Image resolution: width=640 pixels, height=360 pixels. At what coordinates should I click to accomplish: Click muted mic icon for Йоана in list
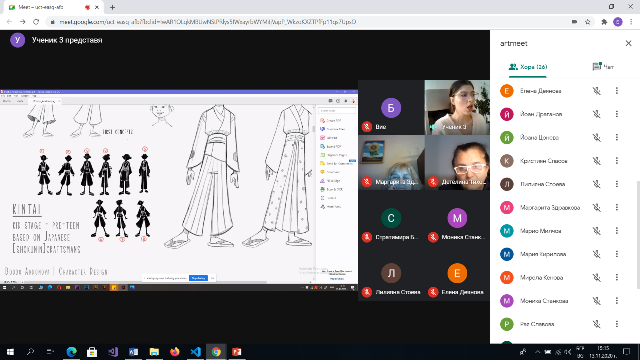(x=596, y=137)
